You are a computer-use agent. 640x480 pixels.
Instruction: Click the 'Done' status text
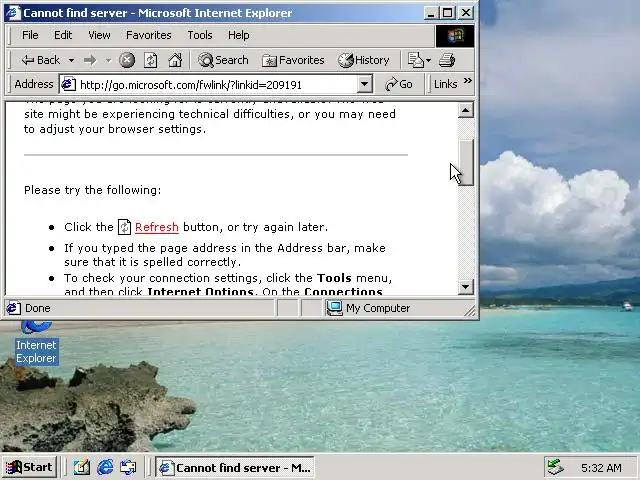38,308
